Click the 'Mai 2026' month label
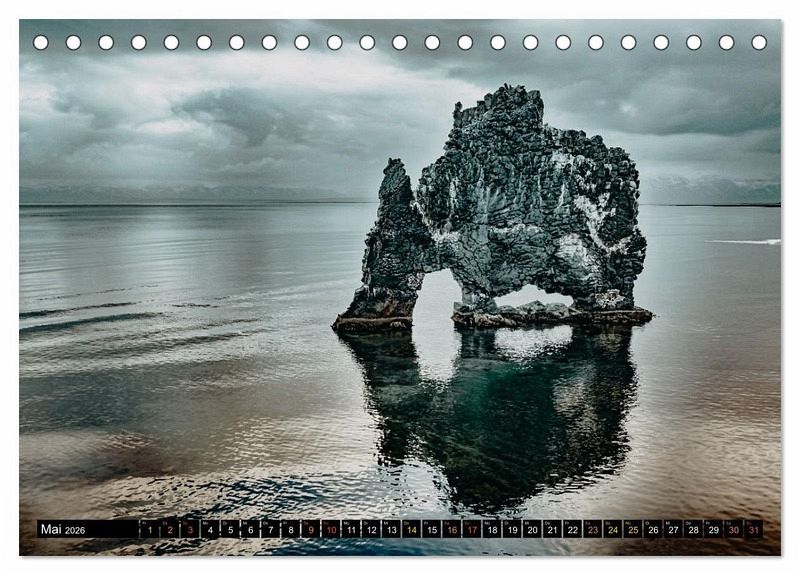The width and height of the screenshot is (800, 575). 63,530
